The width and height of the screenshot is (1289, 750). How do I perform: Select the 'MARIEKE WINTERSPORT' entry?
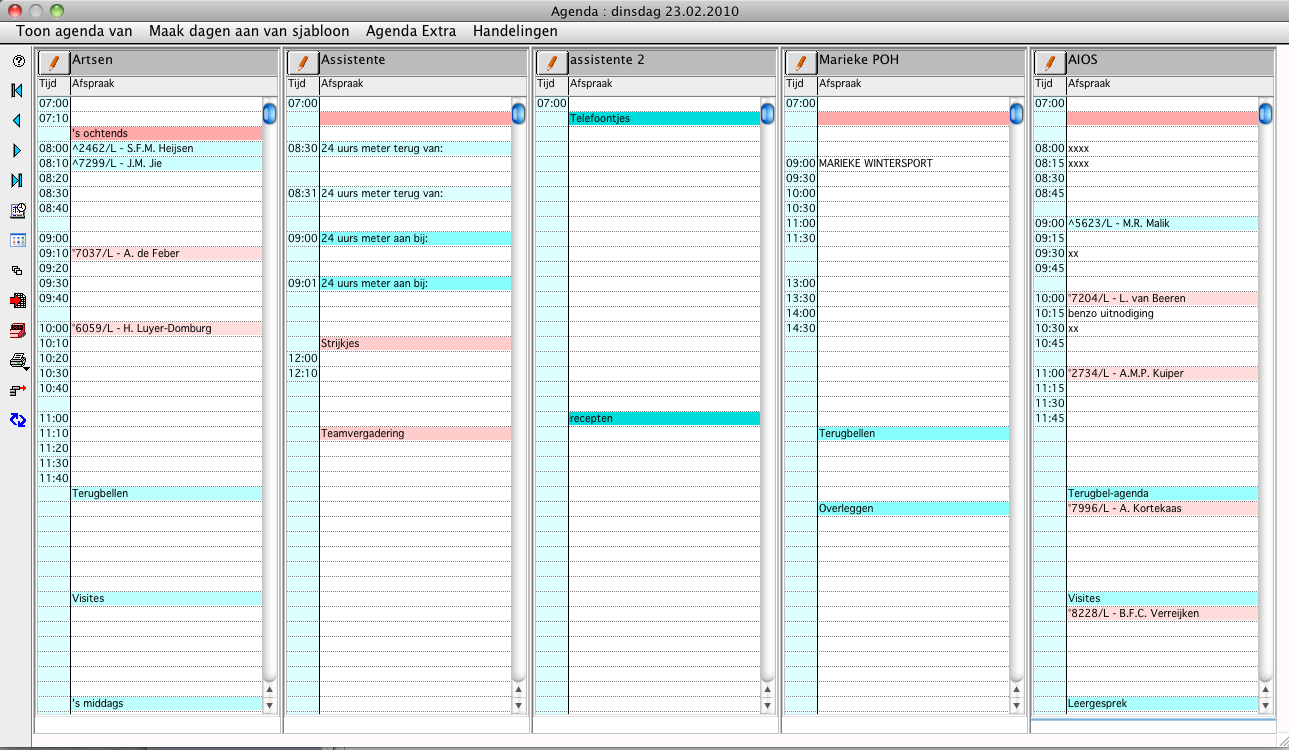coord(913,163)
